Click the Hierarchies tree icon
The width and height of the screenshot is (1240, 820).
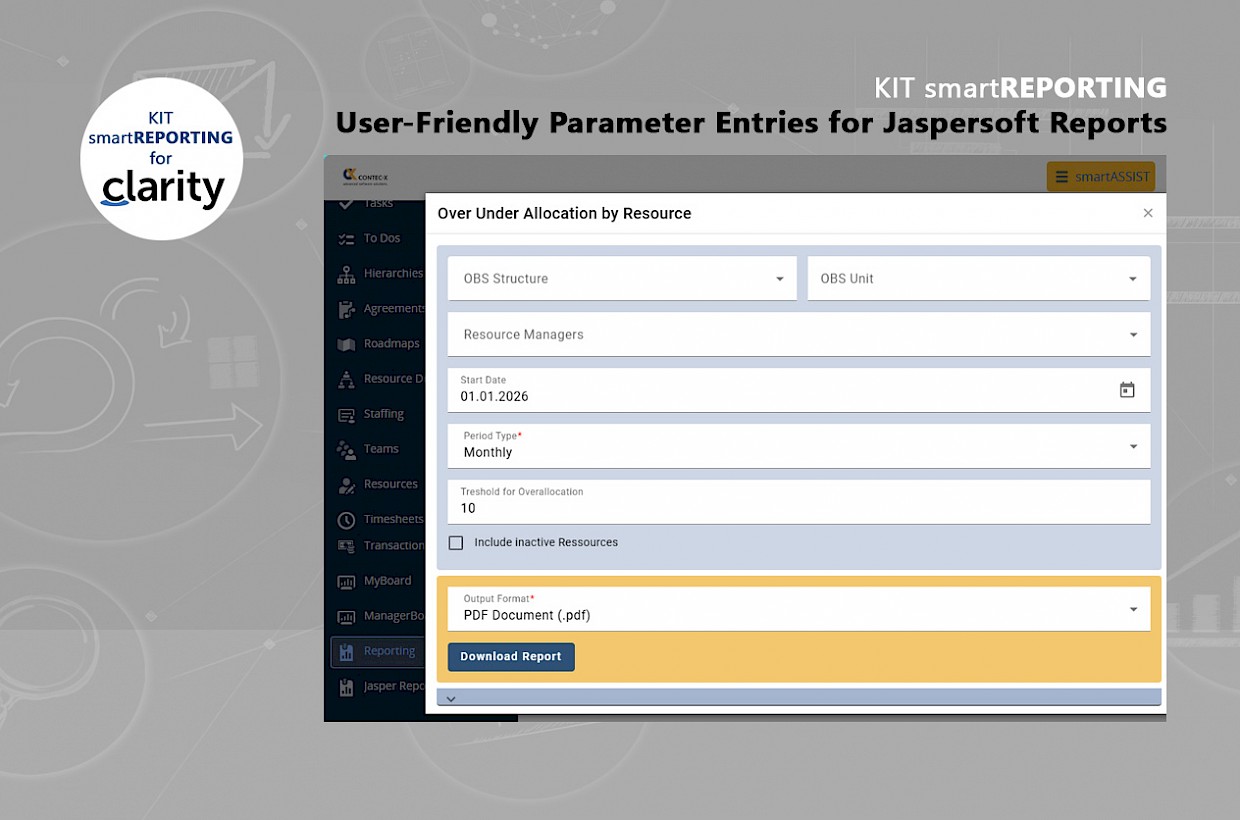(x=346, y=274)
